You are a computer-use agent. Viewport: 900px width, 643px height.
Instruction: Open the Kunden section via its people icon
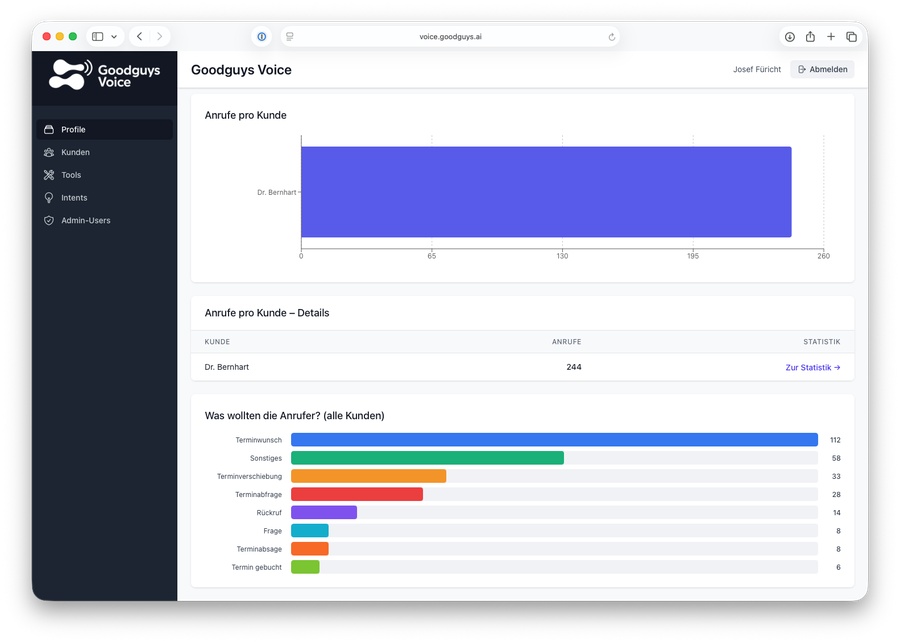[x=48, y=152]
